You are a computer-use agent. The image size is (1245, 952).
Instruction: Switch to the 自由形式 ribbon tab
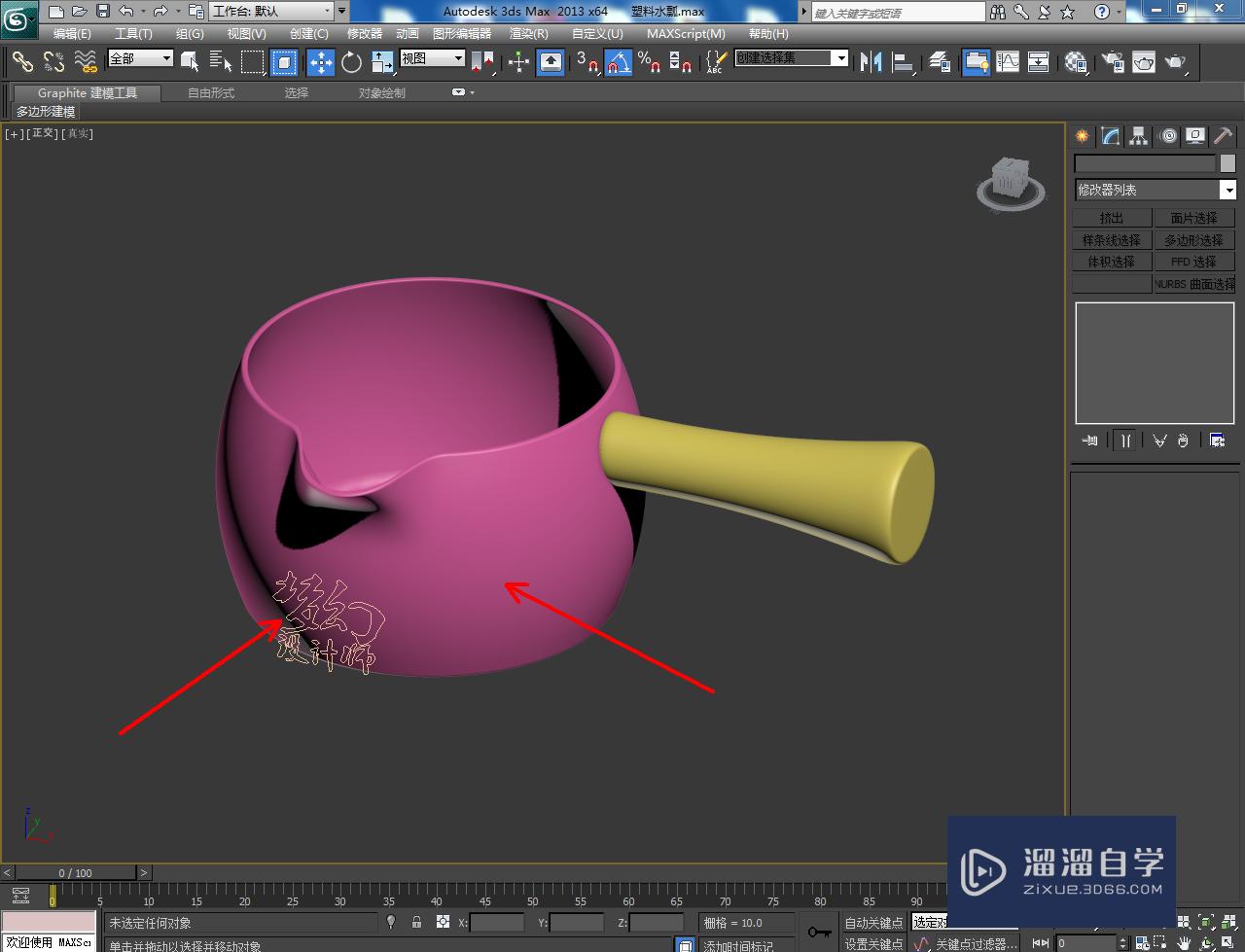click(211, 92)
